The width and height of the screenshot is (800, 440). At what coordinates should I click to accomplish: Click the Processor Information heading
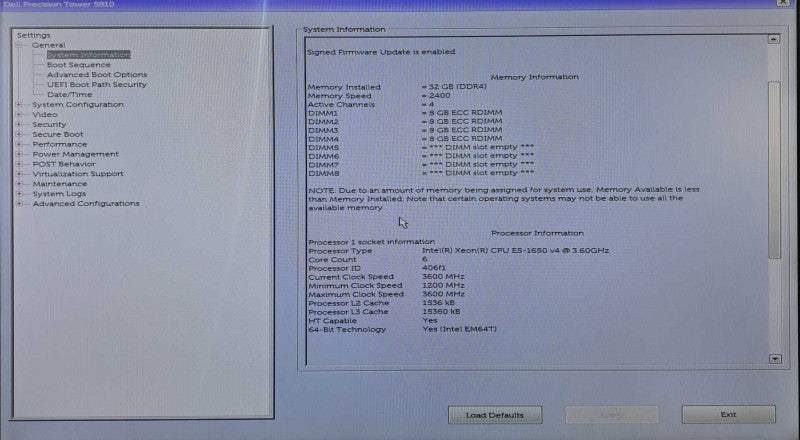tap(537, 233)
